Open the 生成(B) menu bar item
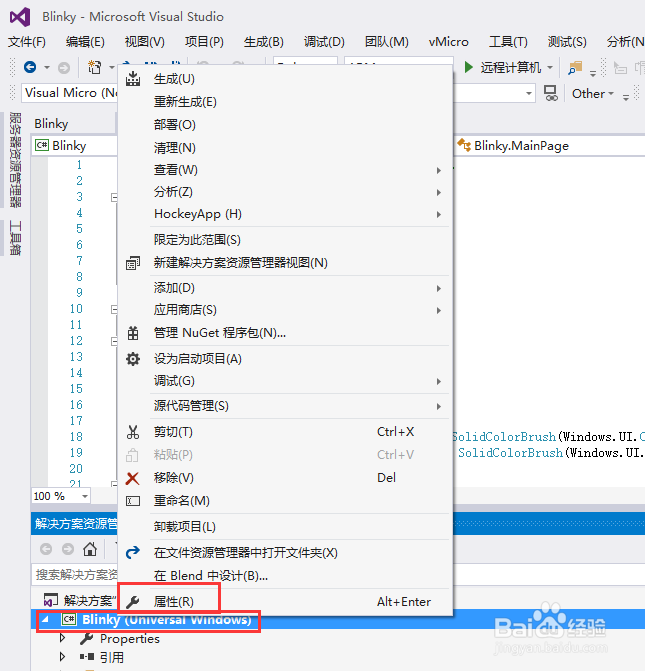 (264, 42)
